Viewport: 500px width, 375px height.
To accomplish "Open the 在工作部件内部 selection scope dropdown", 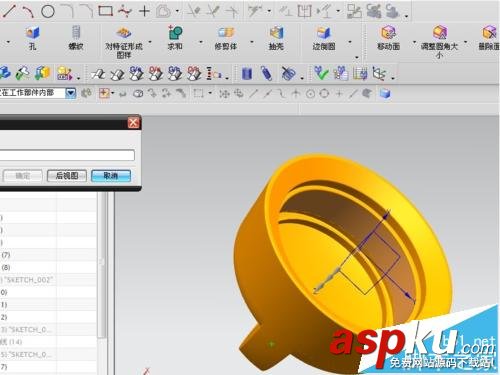I will click(x=71, y=93).
